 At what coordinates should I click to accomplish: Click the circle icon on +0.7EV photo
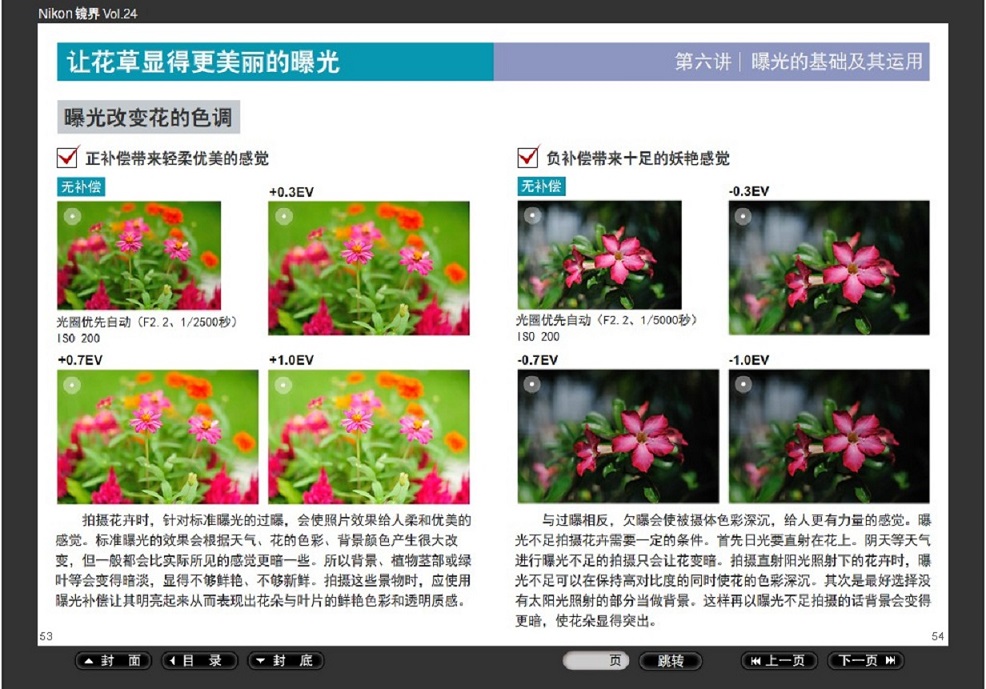(72, 384)
